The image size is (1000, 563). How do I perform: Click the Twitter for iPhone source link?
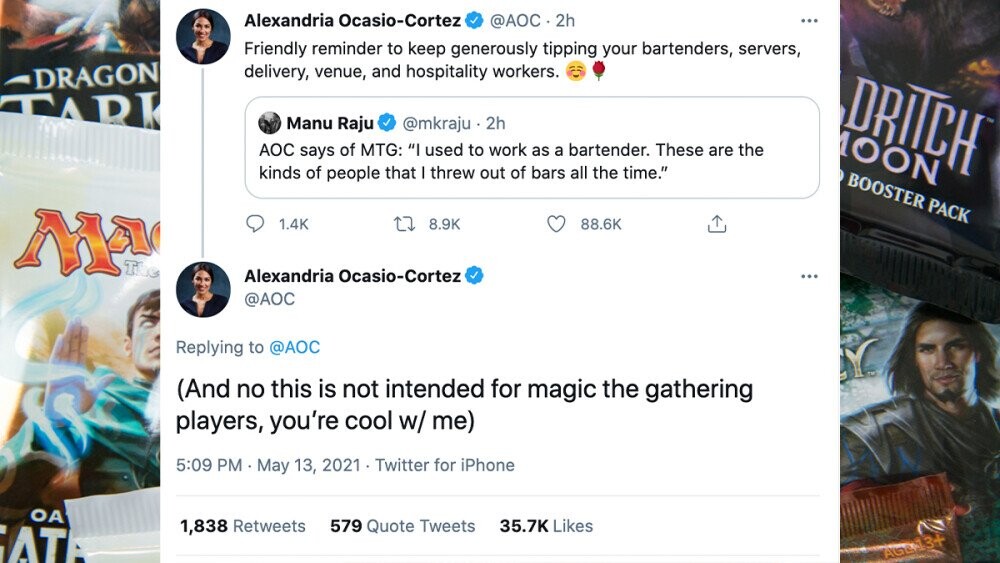[445, 465]
